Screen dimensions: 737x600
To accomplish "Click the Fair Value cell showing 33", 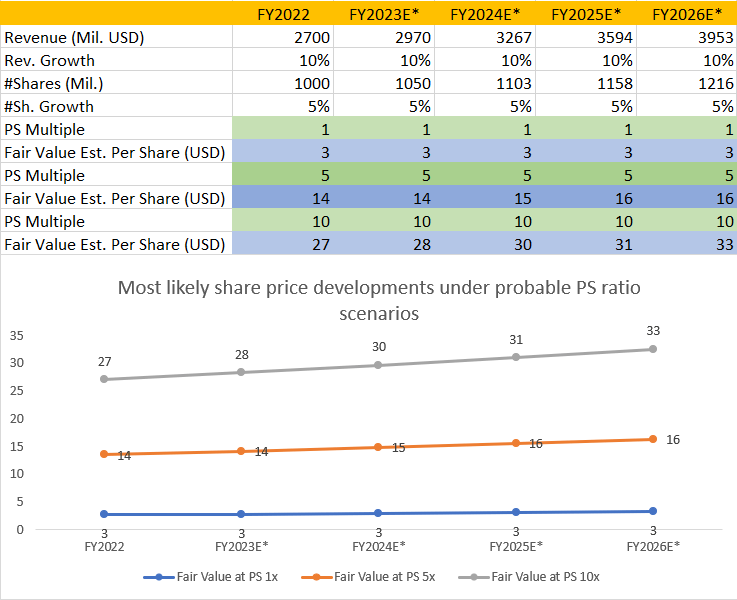I will pyautogui.click(x=687, y=244).
